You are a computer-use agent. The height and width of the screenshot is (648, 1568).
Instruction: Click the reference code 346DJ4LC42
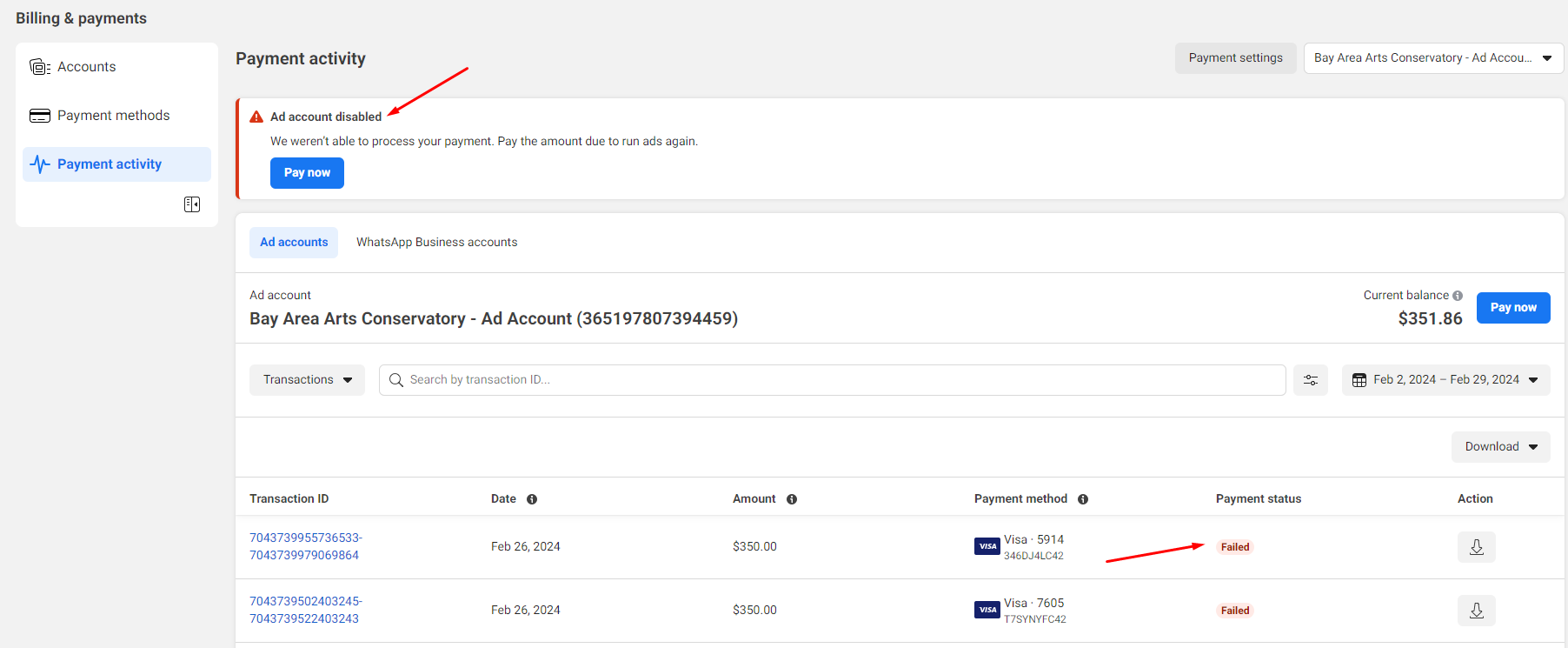coord(1033,557)
